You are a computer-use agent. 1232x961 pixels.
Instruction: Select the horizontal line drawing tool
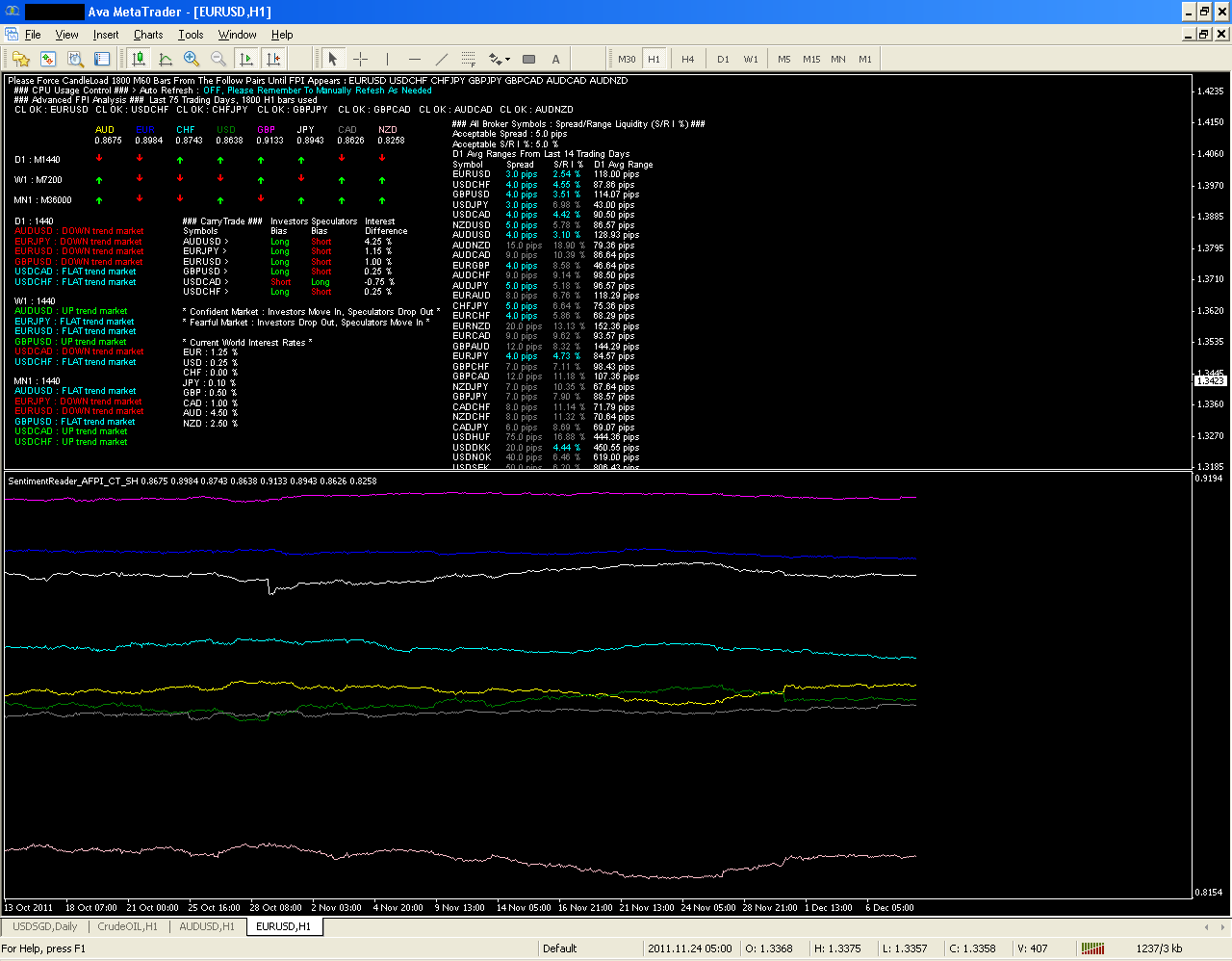coord(415,59)
